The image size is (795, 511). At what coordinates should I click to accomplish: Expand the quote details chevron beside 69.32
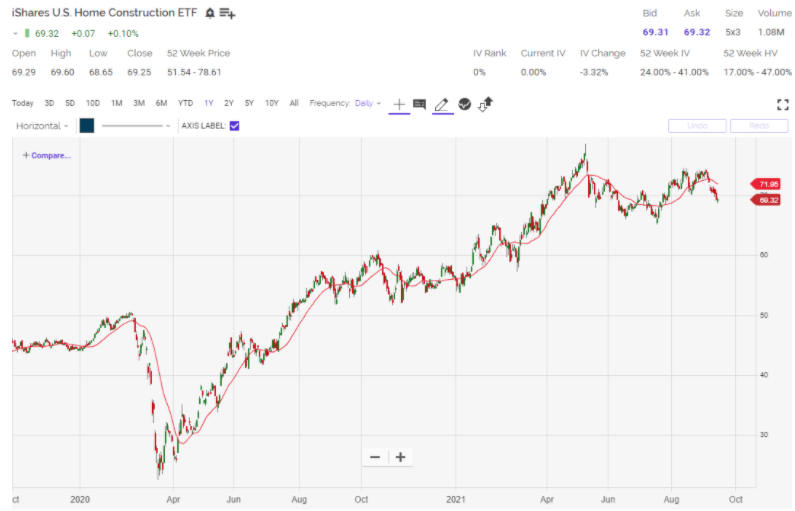pyautogui.click(x=15, y=33)
